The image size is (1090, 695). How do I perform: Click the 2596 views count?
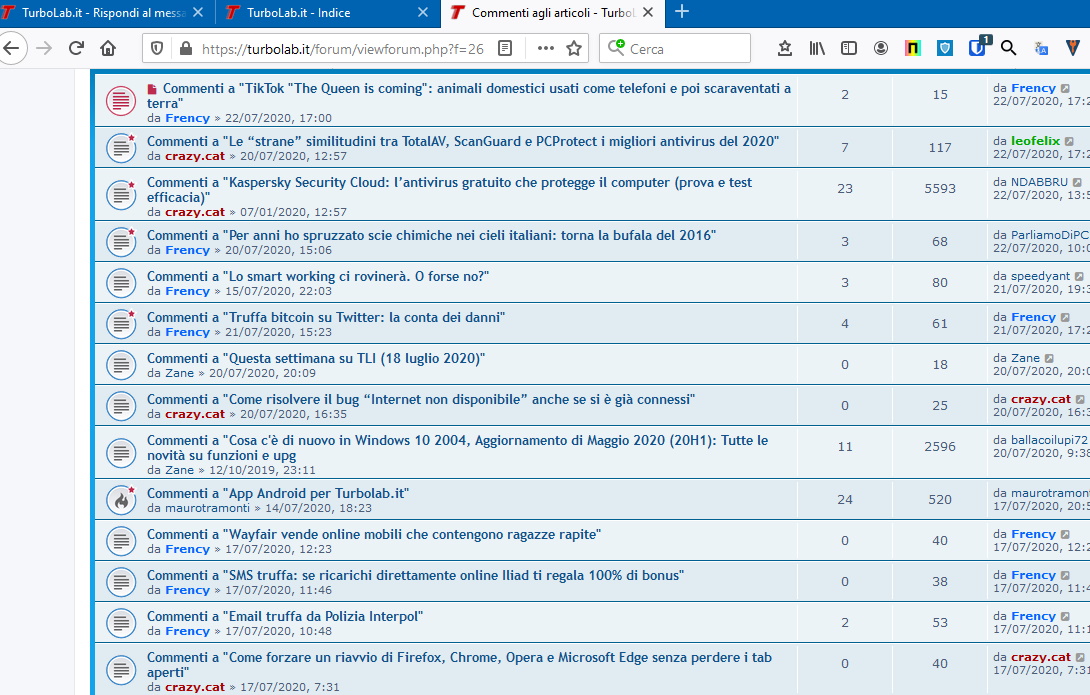click(940, 446)
